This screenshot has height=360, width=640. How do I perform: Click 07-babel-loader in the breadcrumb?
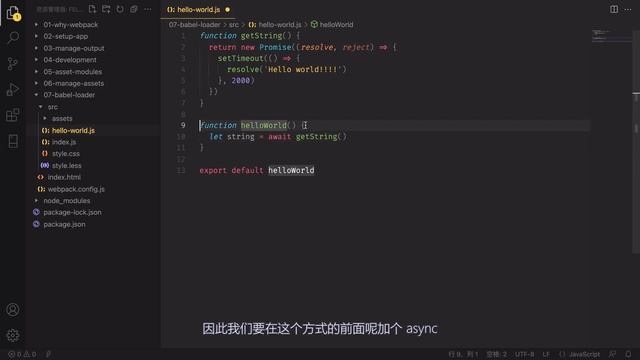[x=194, y=24]
